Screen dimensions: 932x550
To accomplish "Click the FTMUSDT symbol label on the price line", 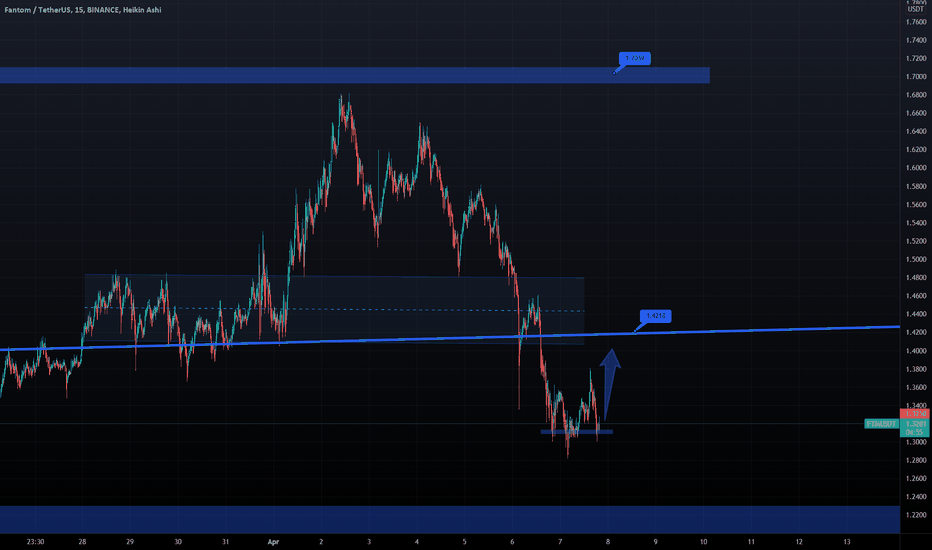I will pyautogui.click(x=881, y=424).
